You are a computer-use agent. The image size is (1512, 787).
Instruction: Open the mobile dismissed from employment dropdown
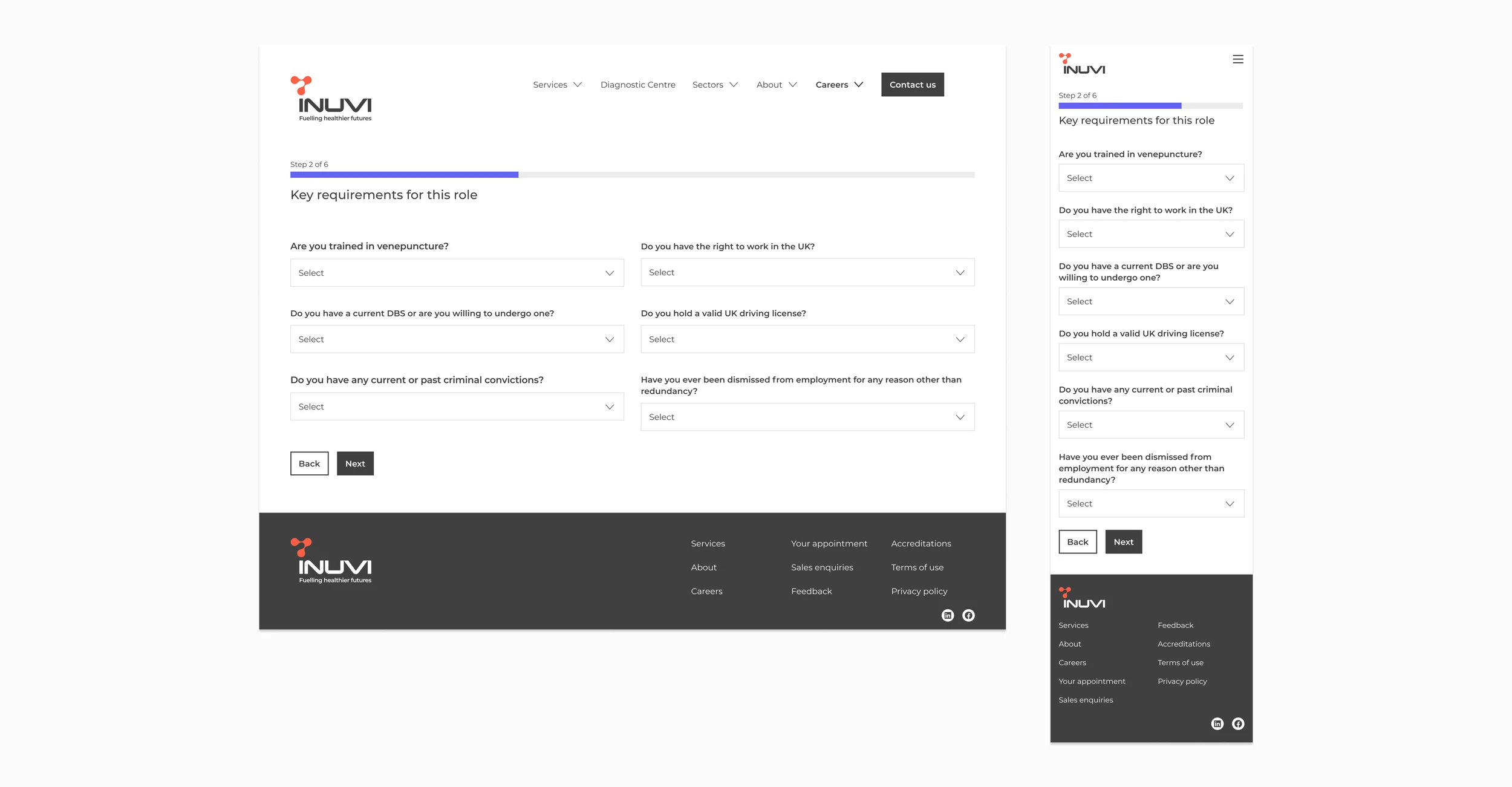point(1151,503)
